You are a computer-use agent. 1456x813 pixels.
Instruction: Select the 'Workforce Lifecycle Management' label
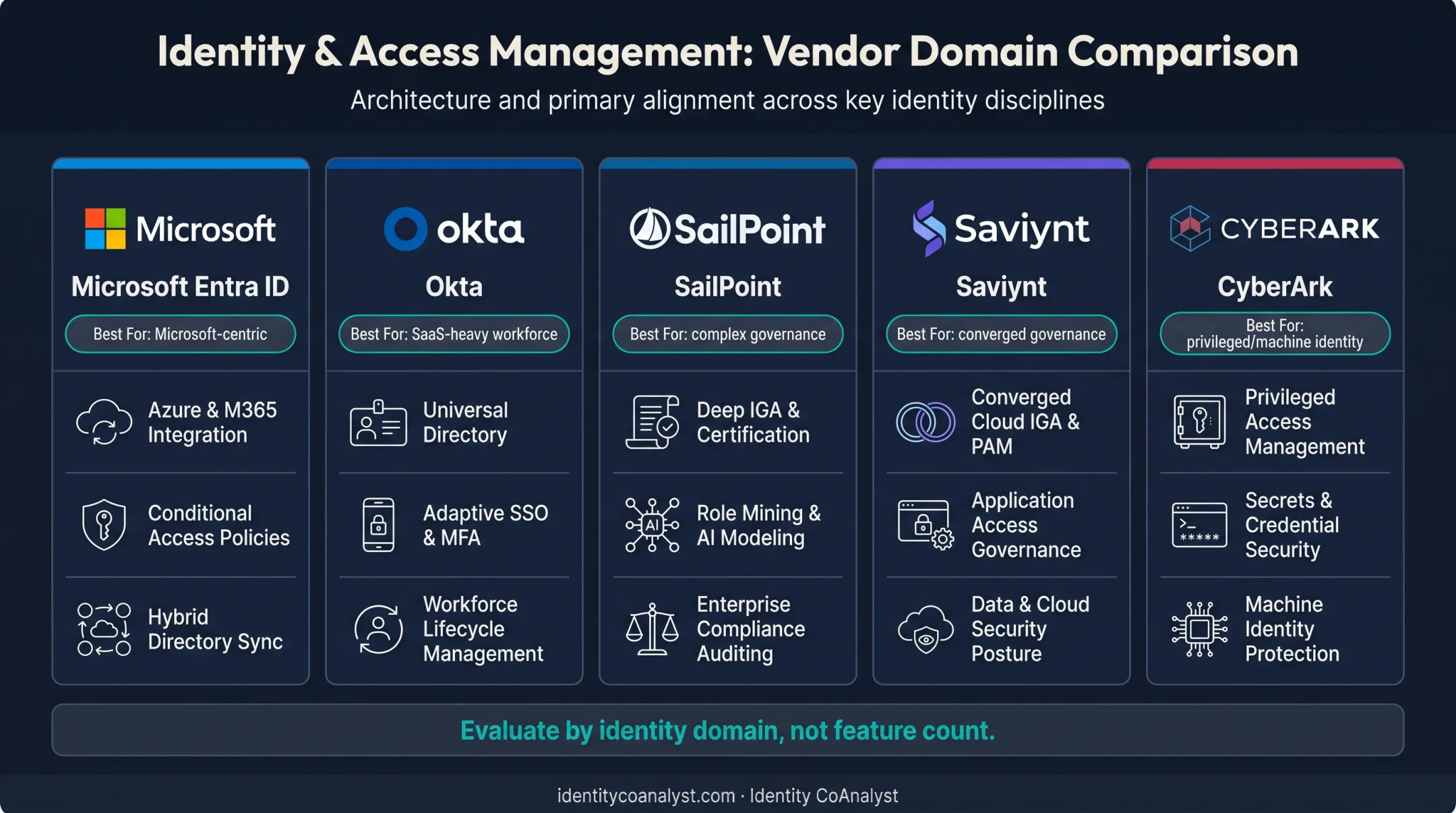click(483, 629)
